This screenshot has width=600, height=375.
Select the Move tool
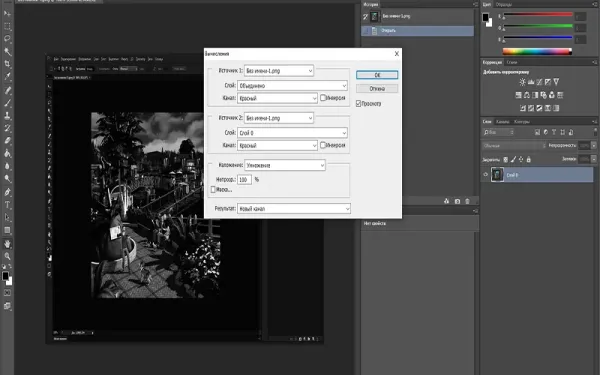pyautogui.click(x=7, y=14)
